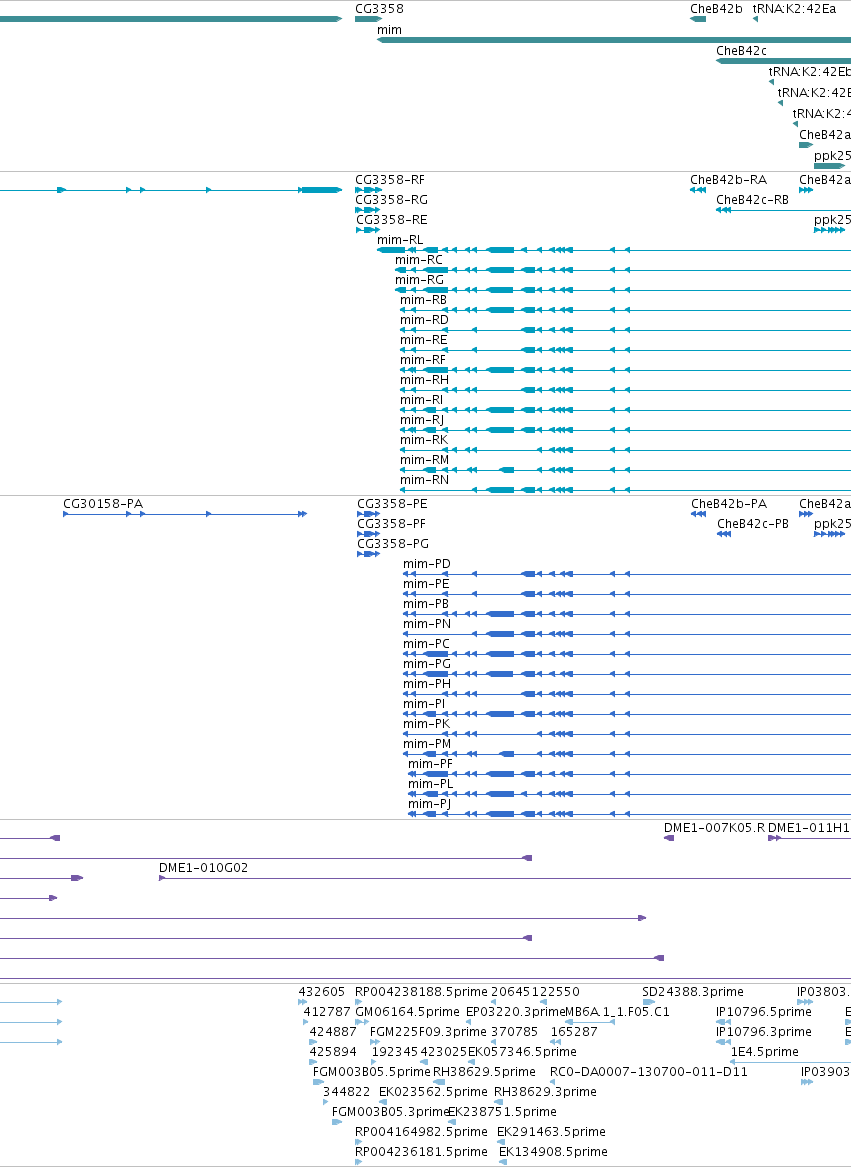This screenshot has height=1167, width=851.
Task: Select the CheB42c gene label
Action: click(742, 51)
